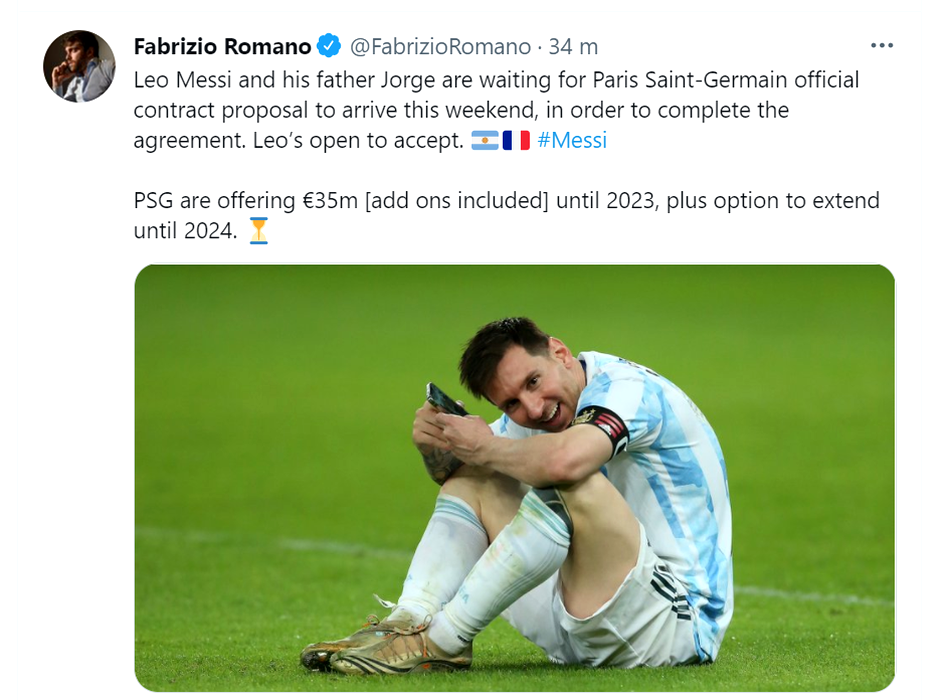Screen dimensions: 950x700
Task: Open the #Messi hashtag
Action: click(572, 141)
